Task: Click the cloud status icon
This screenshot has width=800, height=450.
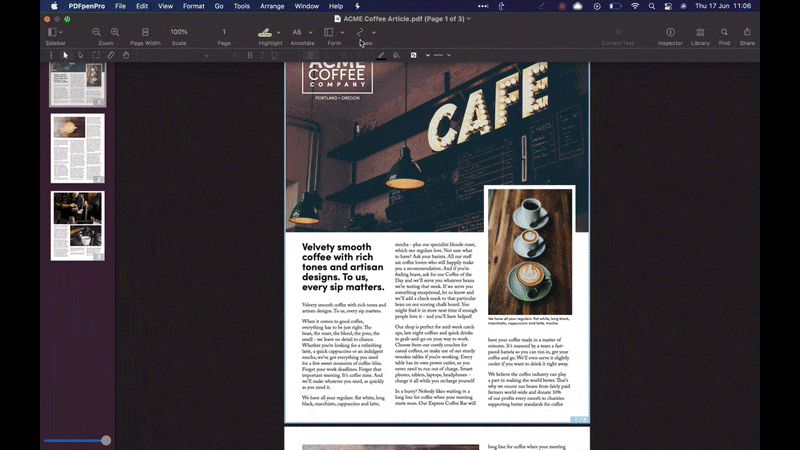Action: [x=578, y=6]
